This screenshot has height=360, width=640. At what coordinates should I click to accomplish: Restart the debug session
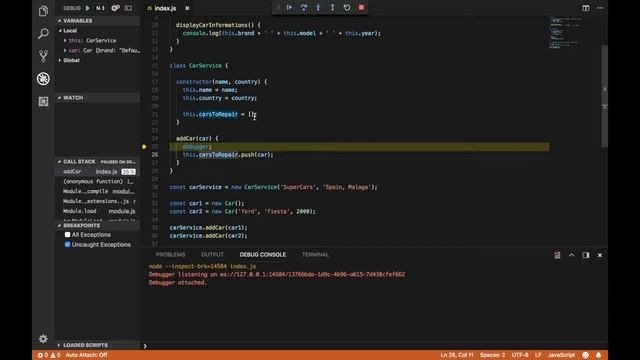pos(347,7)
